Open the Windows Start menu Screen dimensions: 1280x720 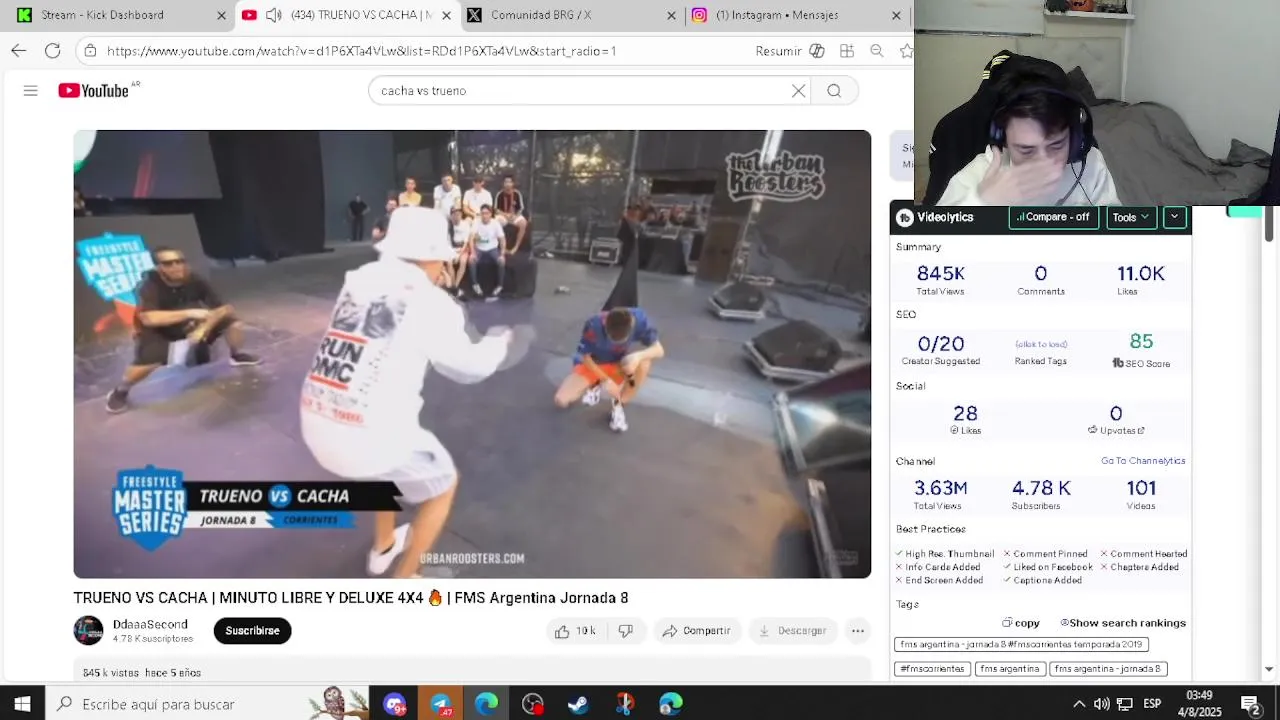[x=22, y=704]
